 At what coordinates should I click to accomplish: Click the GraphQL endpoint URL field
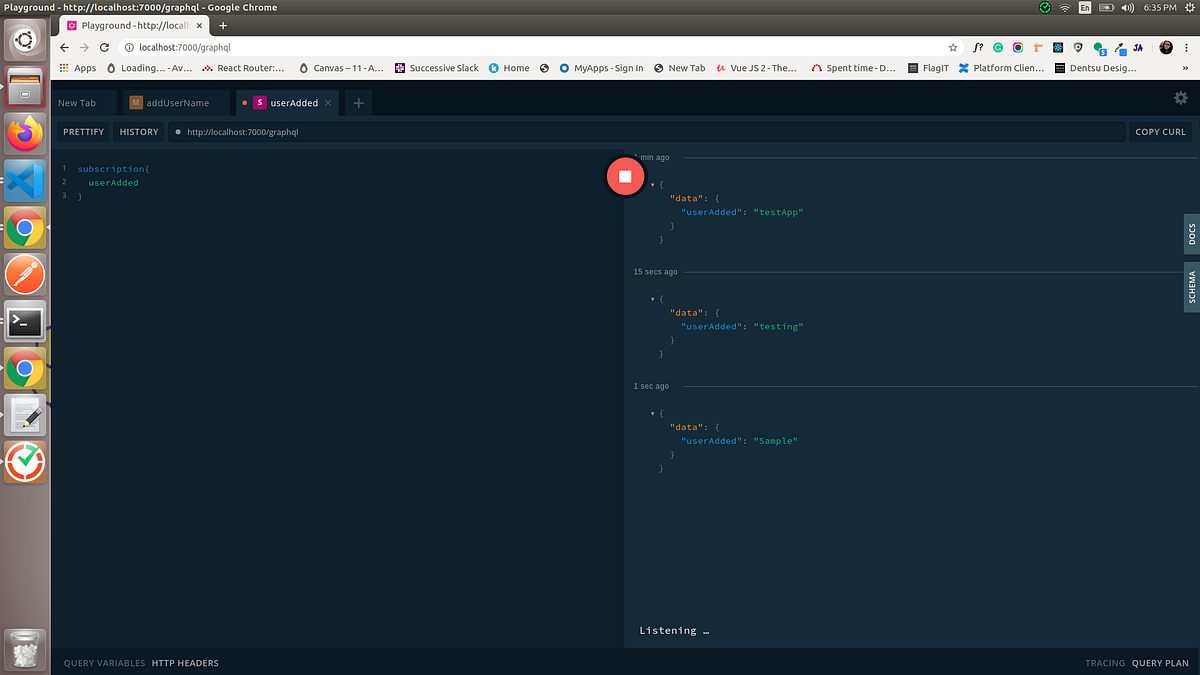[x=400, y=131]
